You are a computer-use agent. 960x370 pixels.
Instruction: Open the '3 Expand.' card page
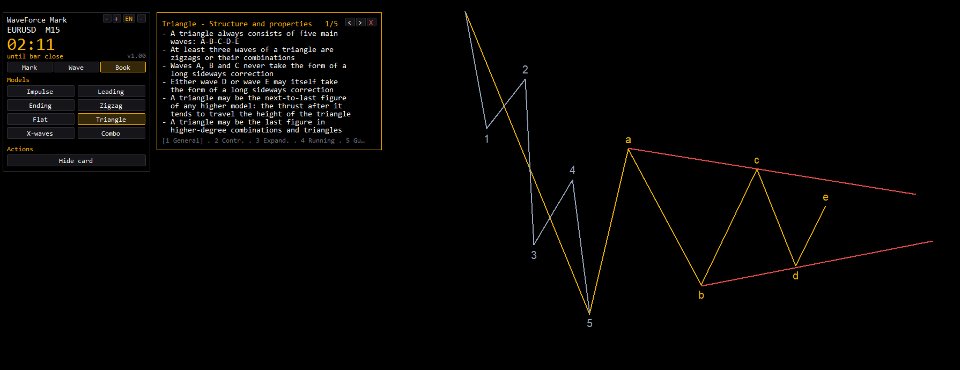click(x=271, y=141)
